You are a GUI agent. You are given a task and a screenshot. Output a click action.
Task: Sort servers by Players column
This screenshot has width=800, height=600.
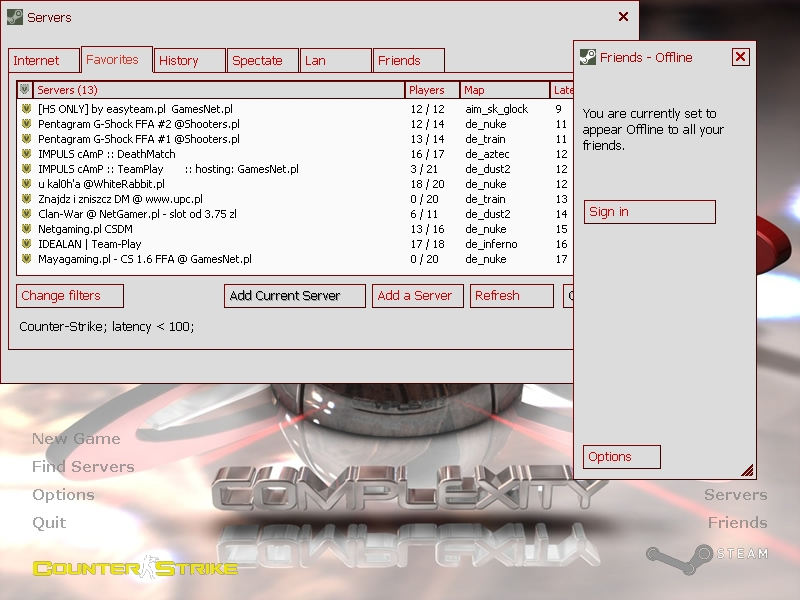click(433, 90)
